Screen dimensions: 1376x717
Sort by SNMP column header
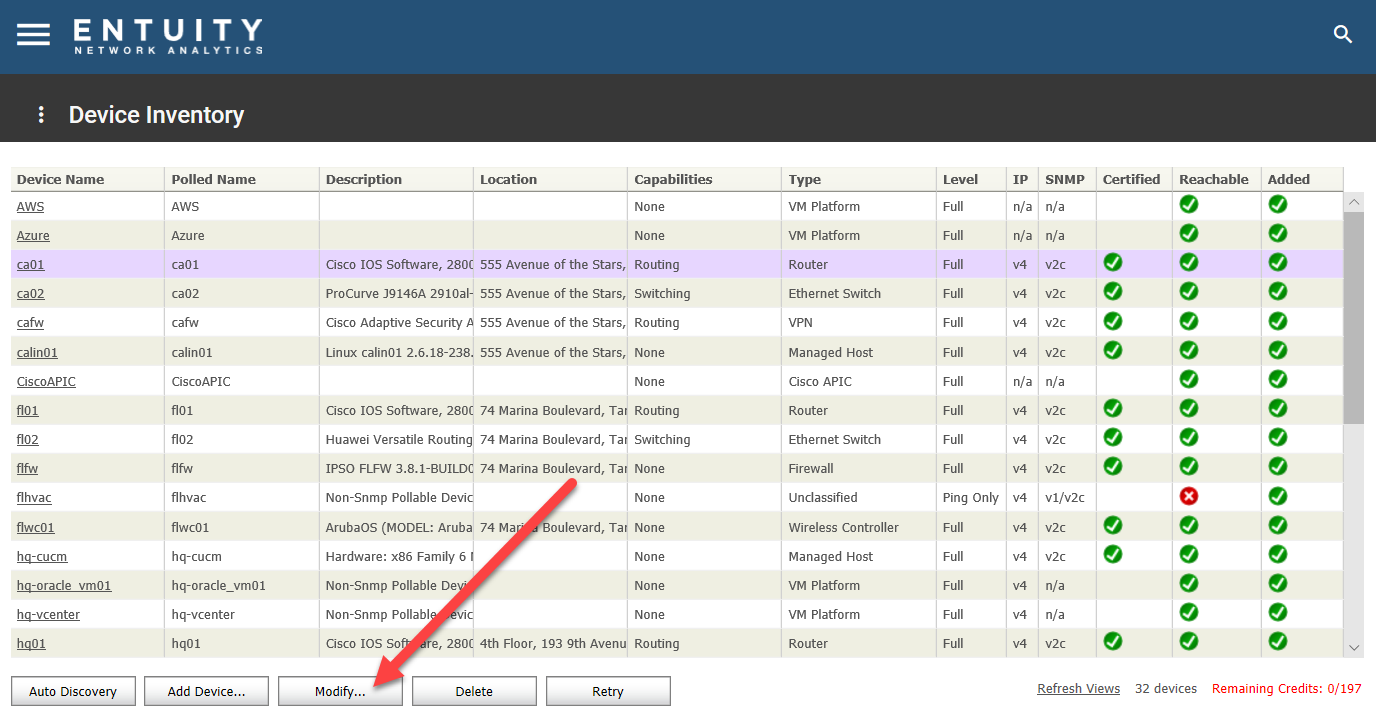point(1067,179)
